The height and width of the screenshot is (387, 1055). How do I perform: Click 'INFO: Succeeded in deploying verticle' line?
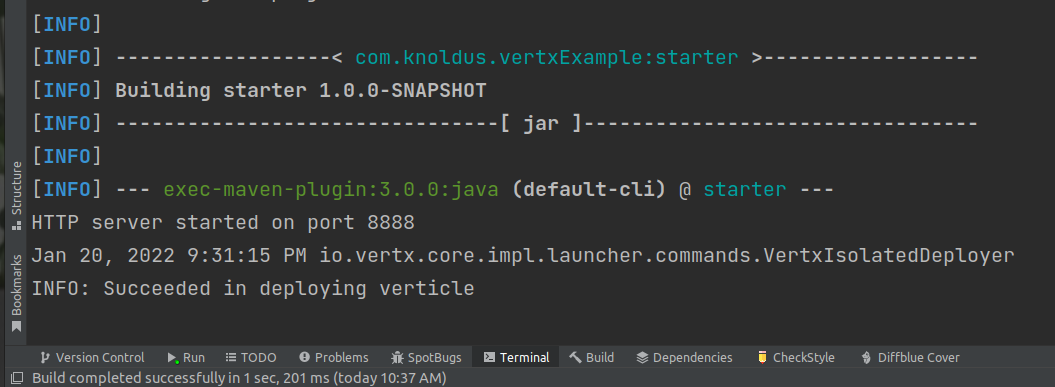pyautogui.click(x=253, y=289)
